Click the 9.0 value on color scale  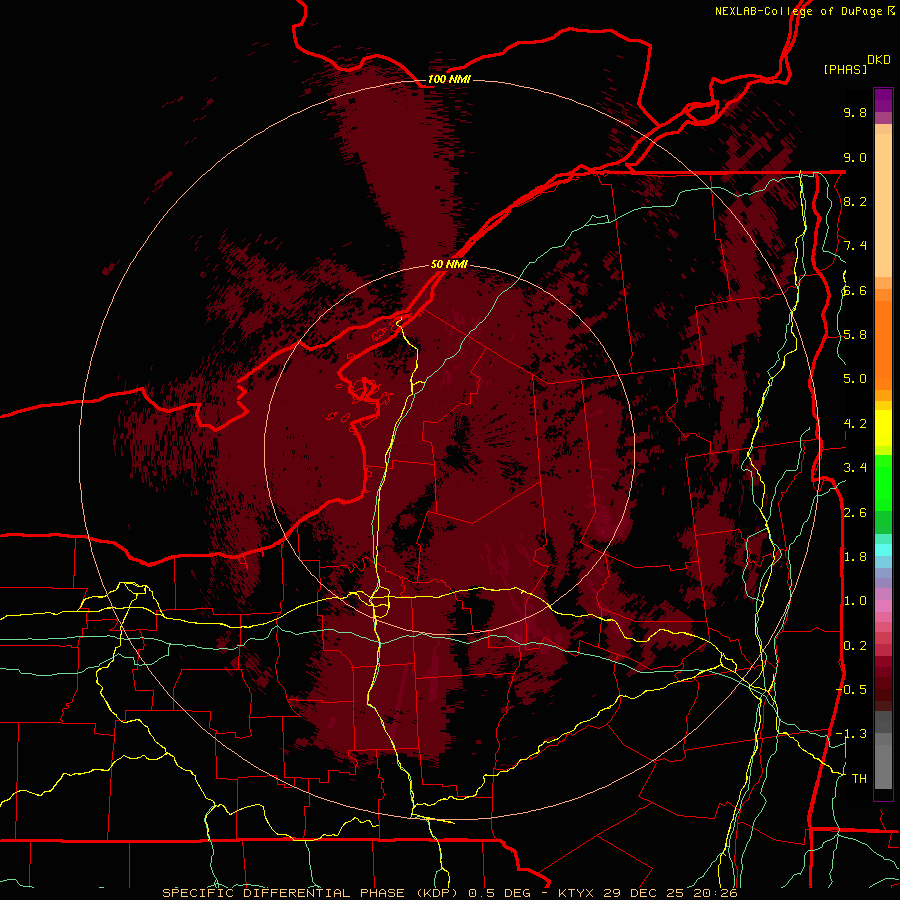(855, 157)
